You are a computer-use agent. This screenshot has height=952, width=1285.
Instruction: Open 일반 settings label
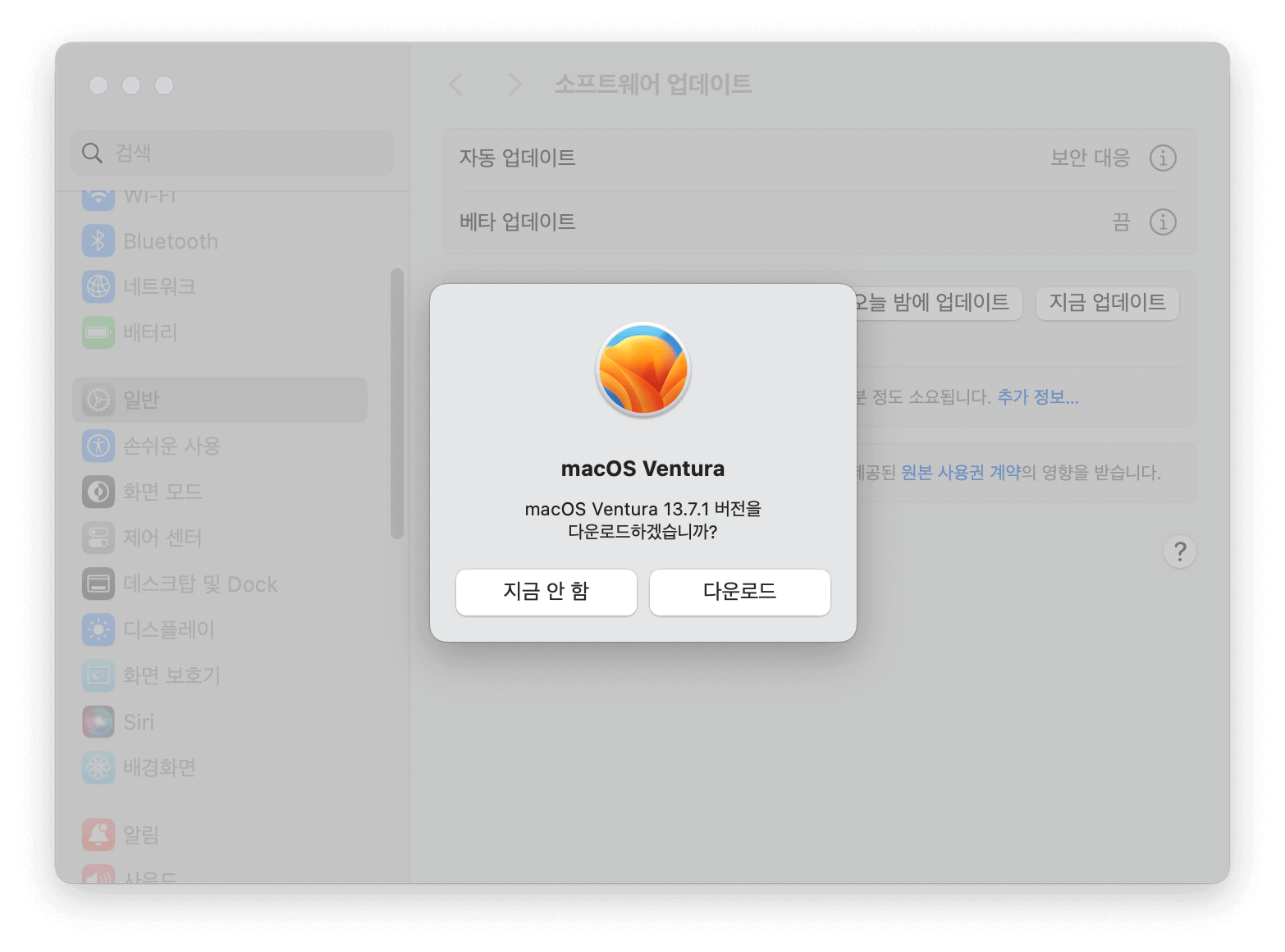coord(141,400)
